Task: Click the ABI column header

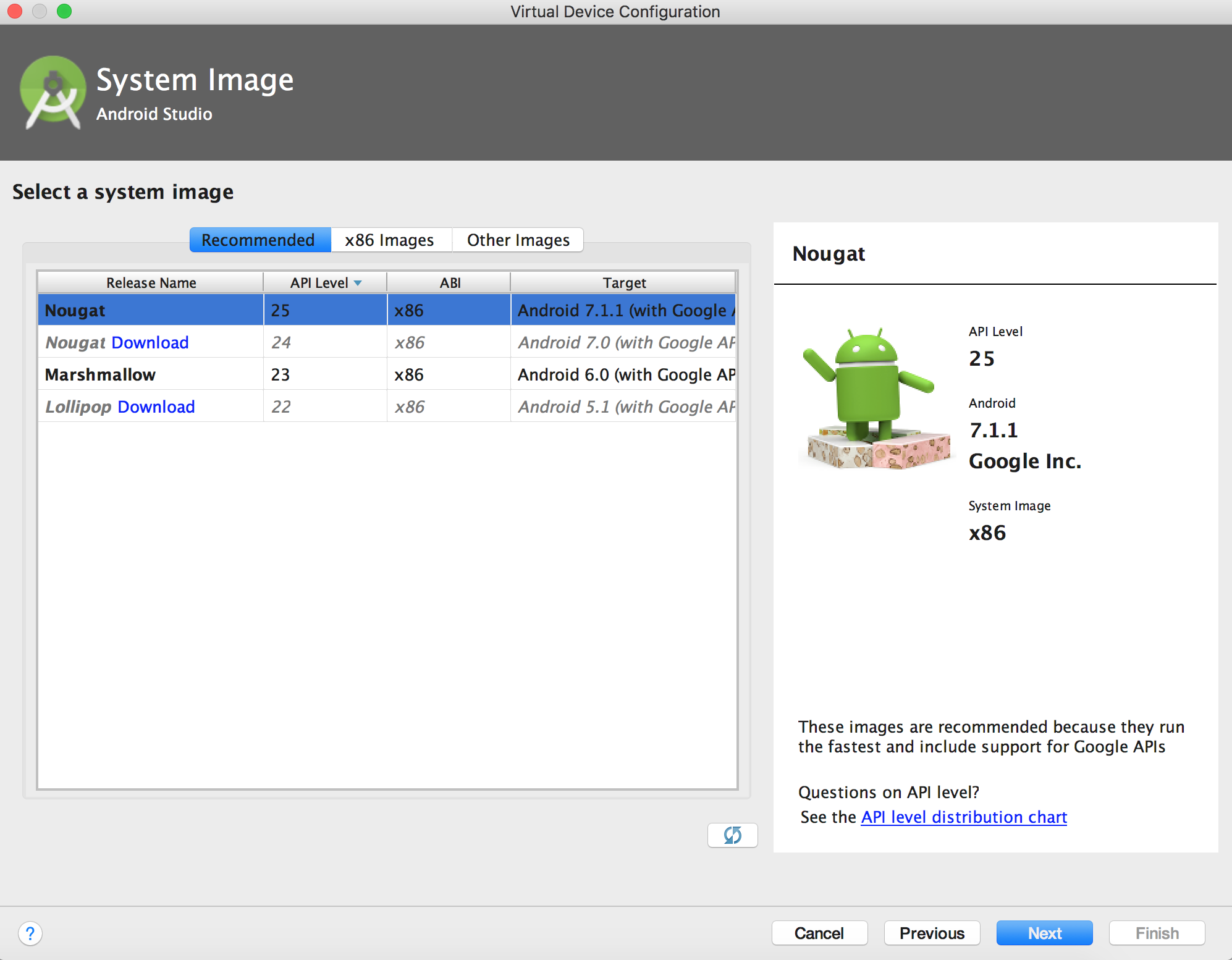Action: 449,282
